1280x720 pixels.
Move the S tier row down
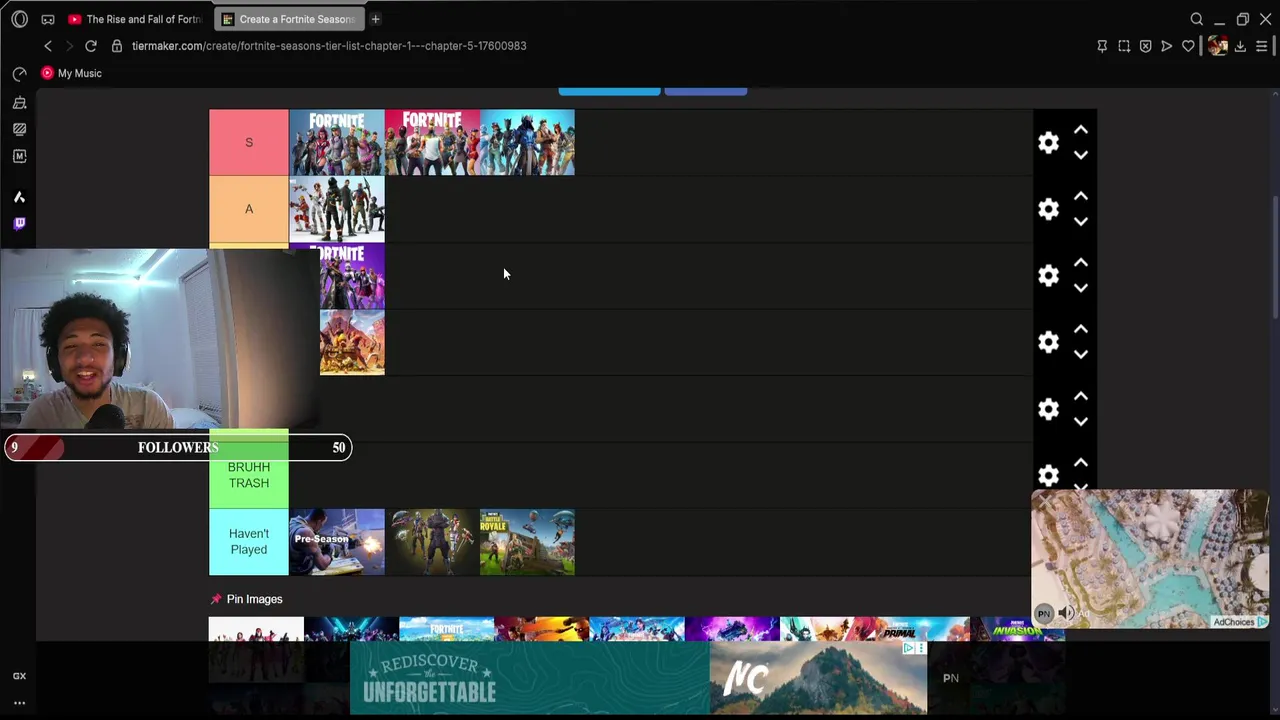[x=1081, y=155]
